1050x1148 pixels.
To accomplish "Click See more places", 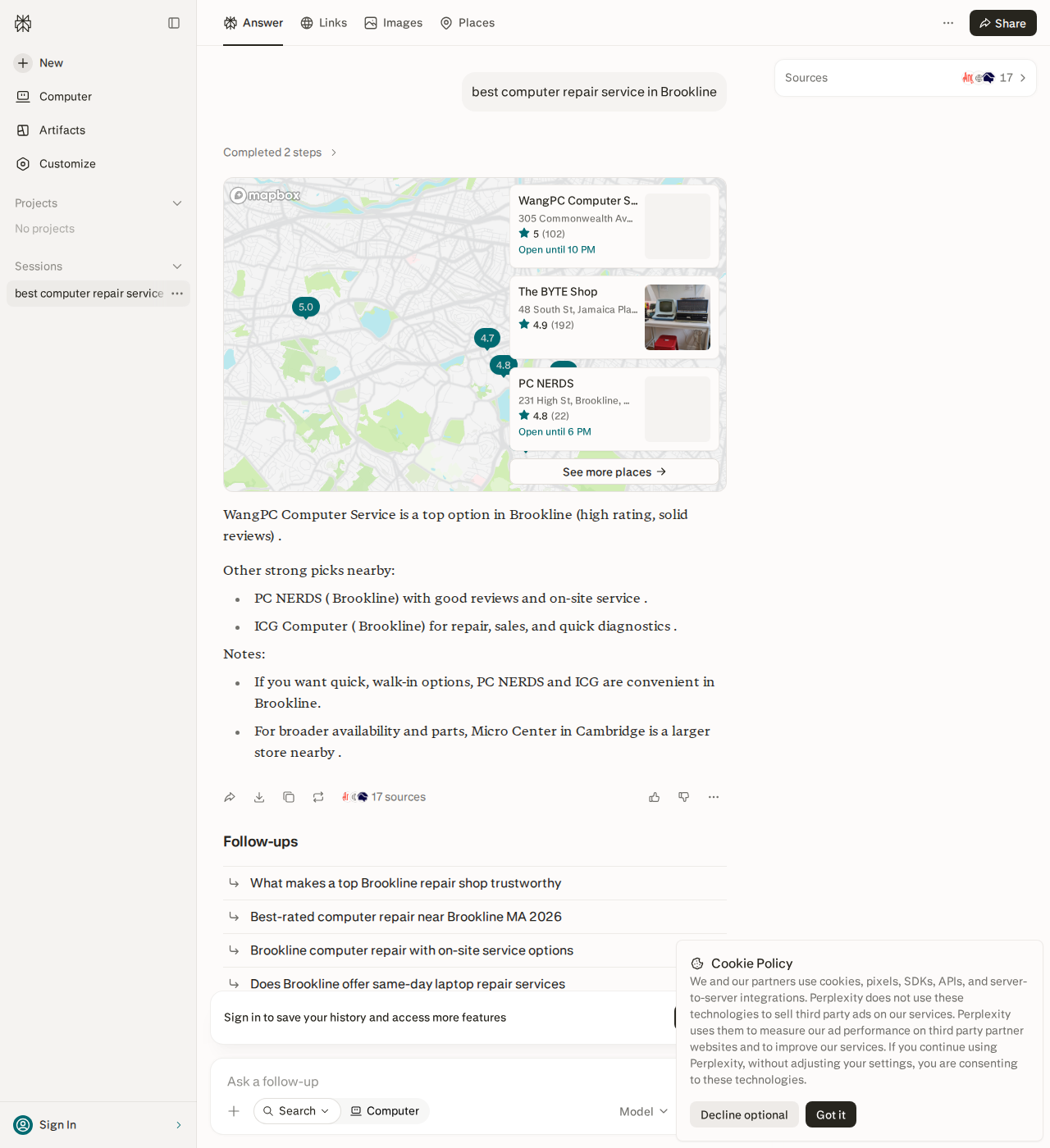I will pos(614,471).
